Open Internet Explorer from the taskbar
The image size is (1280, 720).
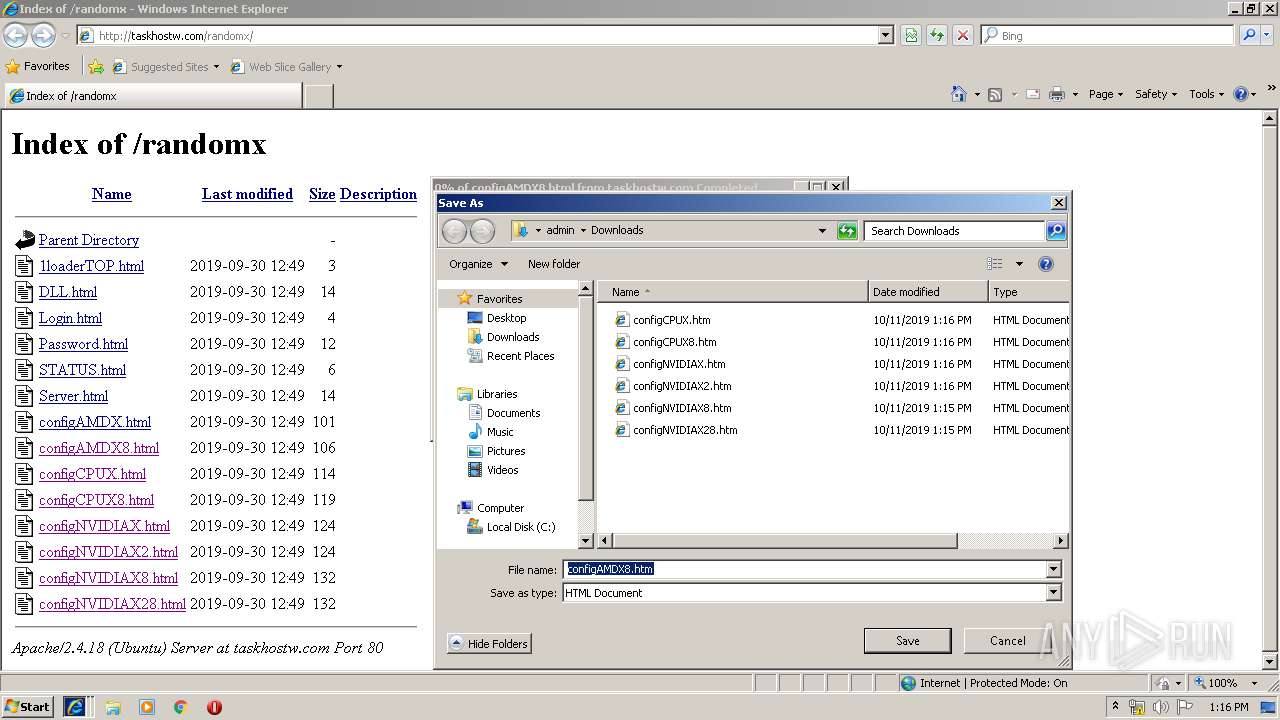point(75,707)
